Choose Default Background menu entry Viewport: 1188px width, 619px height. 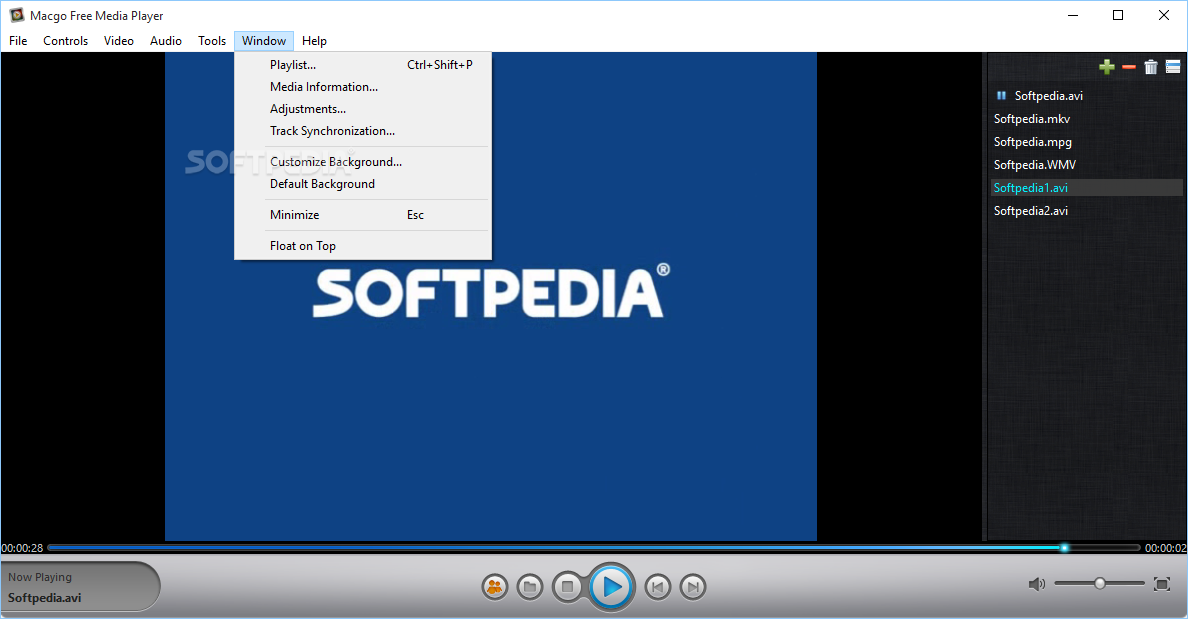pos(363,184)
